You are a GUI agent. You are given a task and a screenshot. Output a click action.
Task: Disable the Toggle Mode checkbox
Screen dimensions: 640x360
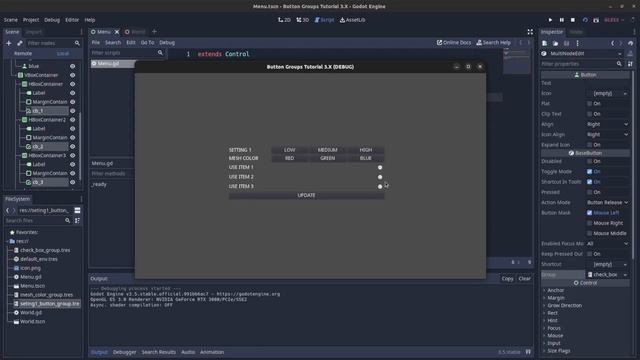(x=589, y=171)
